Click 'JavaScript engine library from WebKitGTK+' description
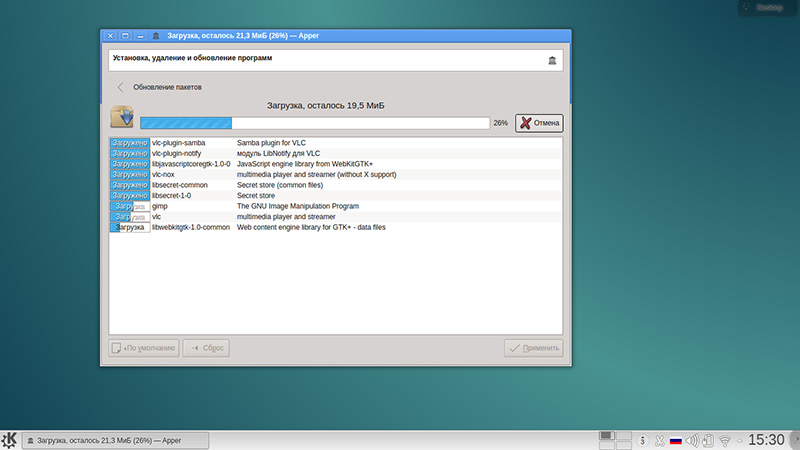800x450 pixels. pyautogui.click(x=305, y=164)
